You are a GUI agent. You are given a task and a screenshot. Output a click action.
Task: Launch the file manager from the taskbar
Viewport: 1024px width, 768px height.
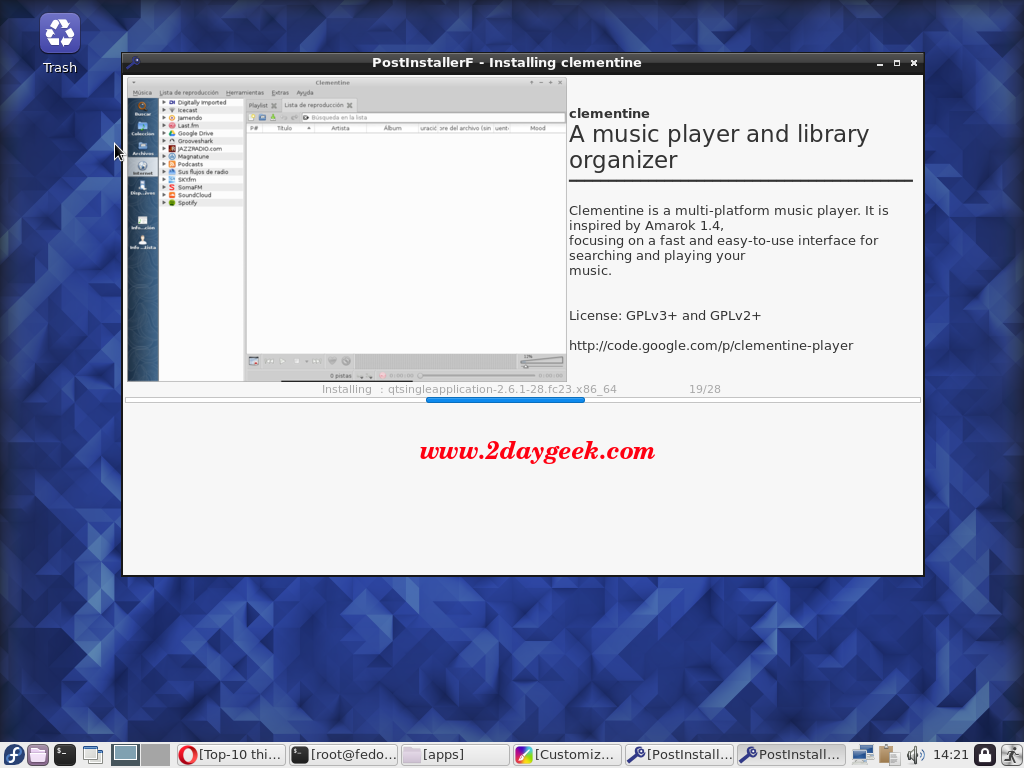pos(38,755)
